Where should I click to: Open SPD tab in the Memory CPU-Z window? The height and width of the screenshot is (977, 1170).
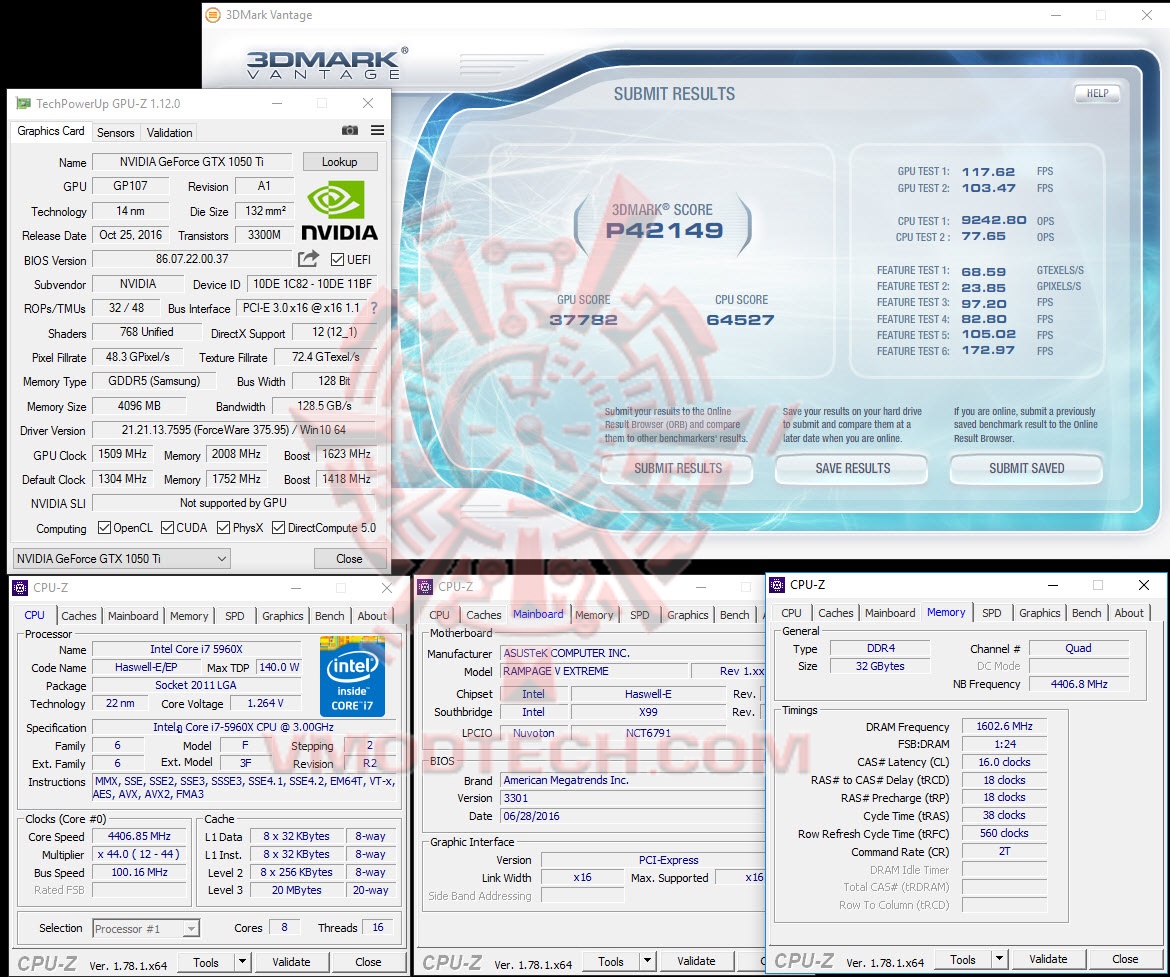coord(992,613)
